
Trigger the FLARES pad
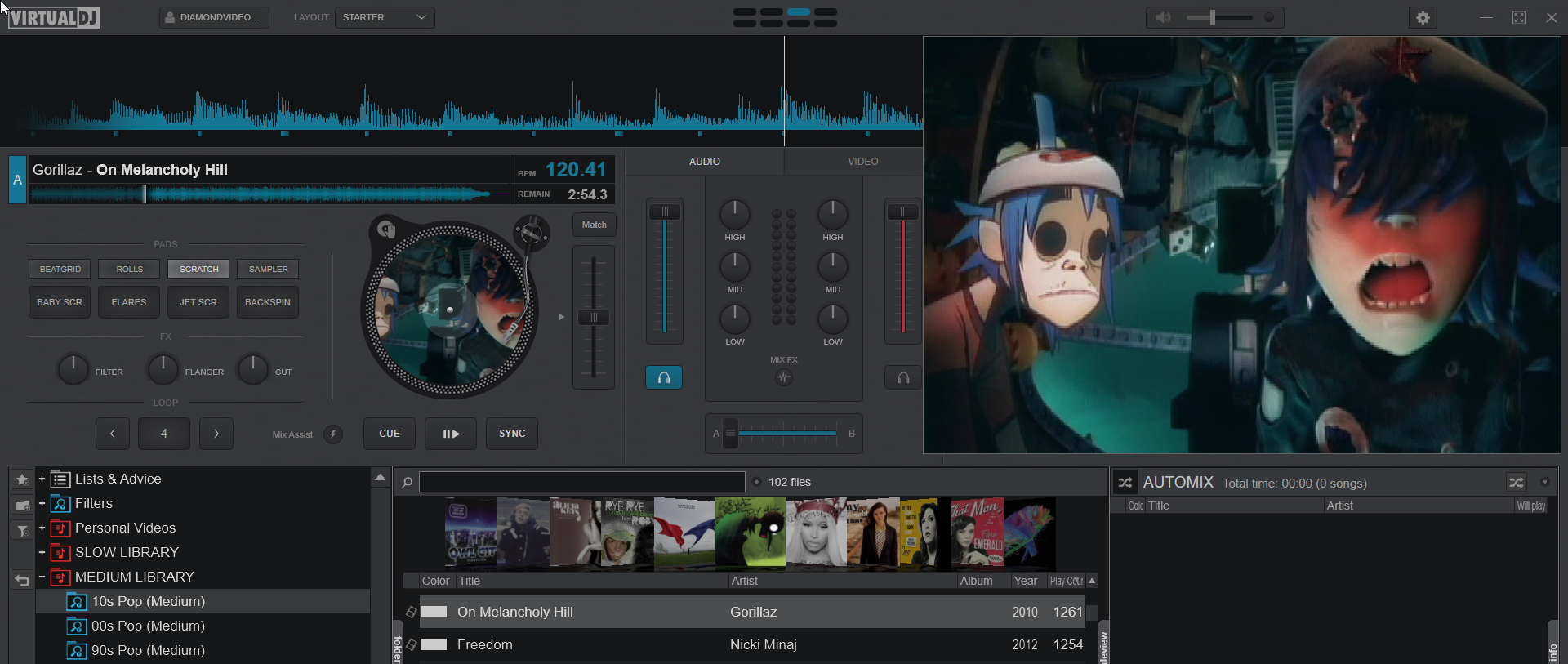pyautogui.click(x=129, y=302)
